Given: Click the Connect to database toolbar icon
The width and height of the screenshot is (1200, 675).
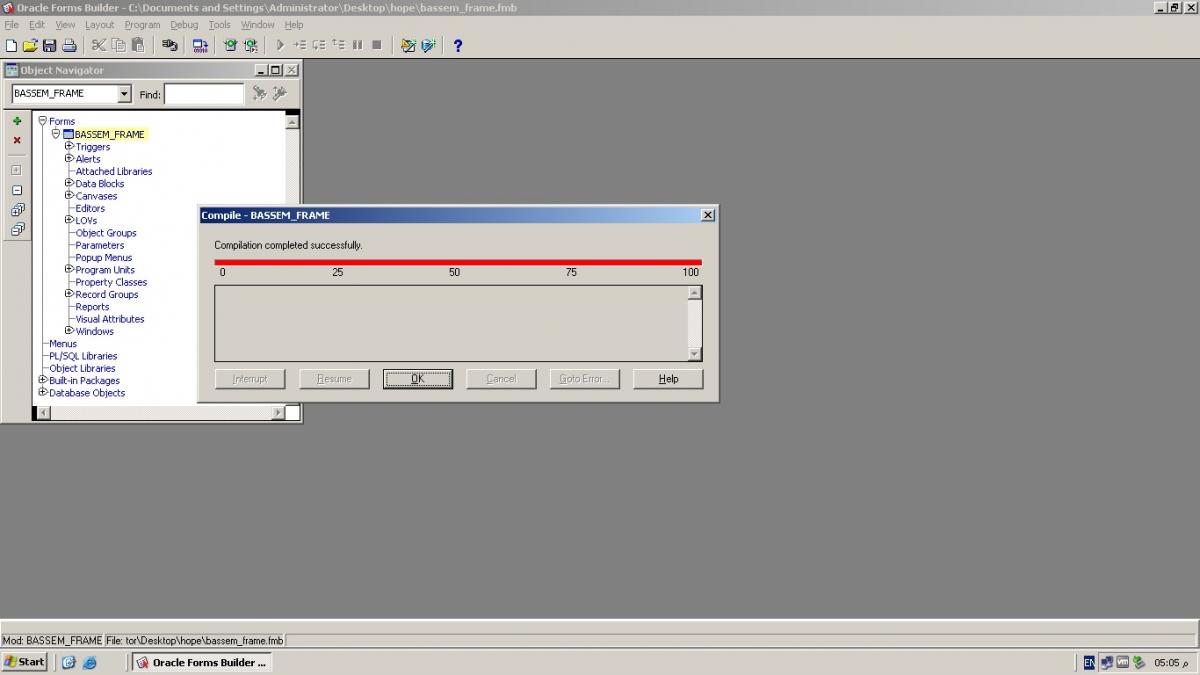Looking at the screenshot, I should pyautogui.click(x=170, y=45).
